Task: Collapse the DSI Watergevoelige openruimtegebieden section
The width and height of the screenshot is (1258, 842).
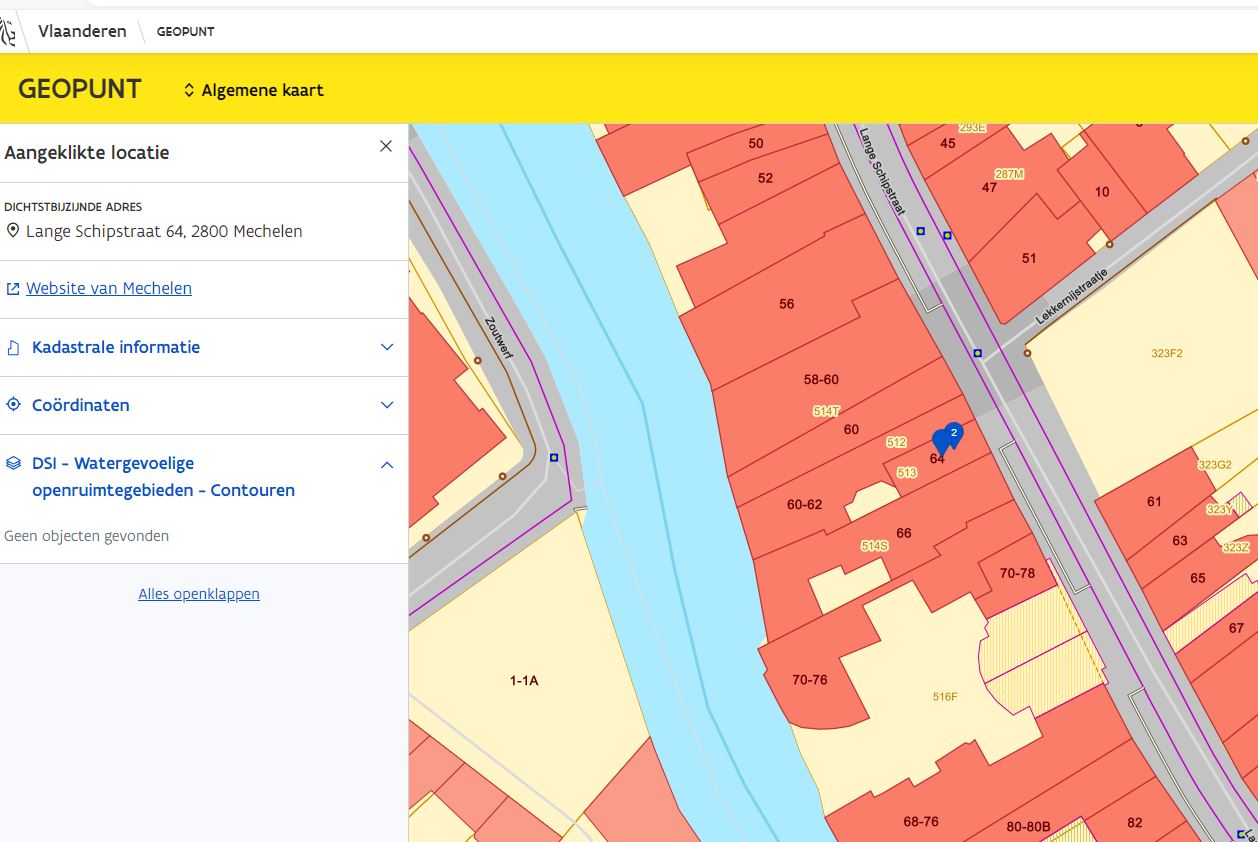Action: [x=387, y=465]
